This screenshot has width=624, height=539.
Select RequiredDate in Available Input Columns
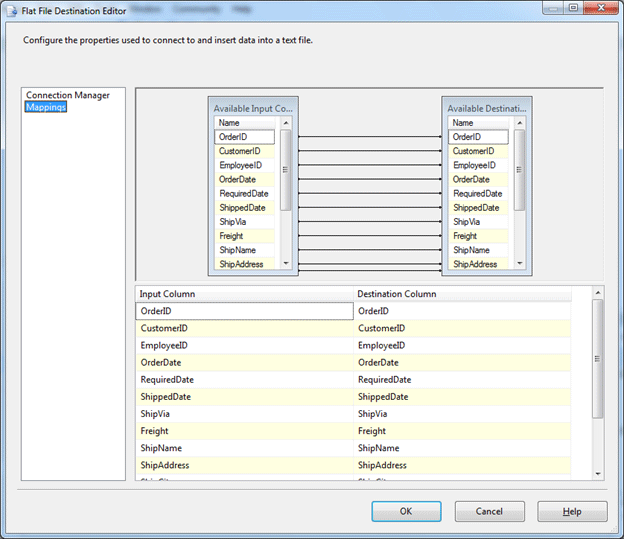point(244,193)
